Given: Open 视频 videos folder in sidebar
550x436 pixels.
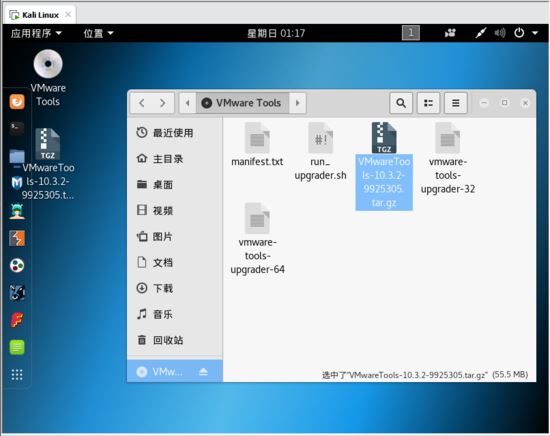Looking at the screenshot, I should tap(175, 210).
